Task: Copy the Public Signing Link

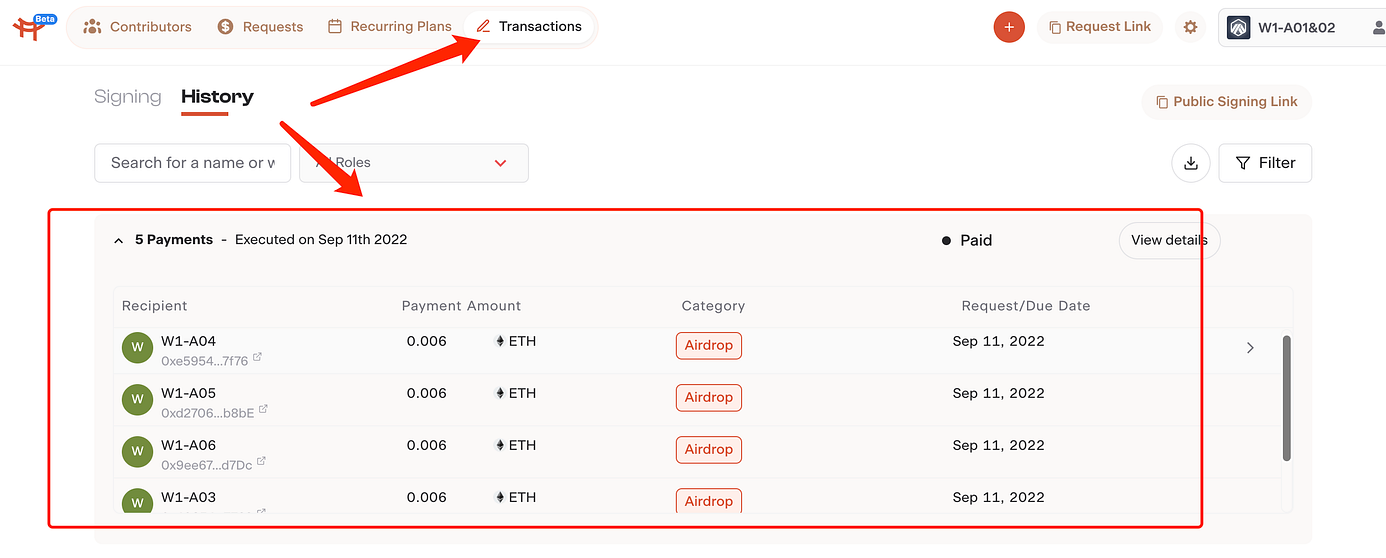Action: (1227, 102)
